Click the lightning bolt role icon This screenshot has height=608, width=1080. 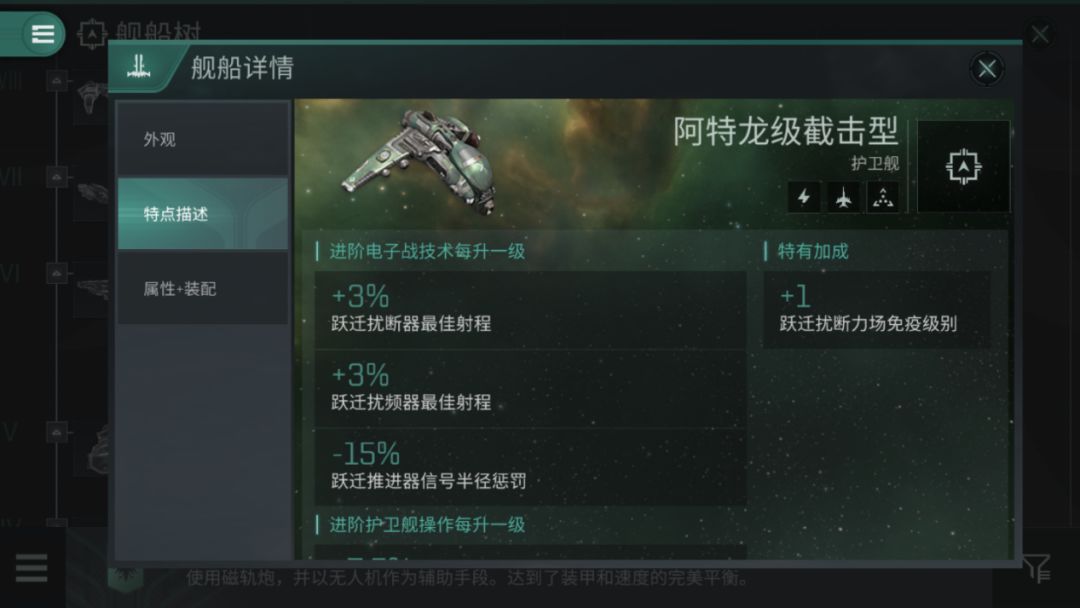coord(804,198)
